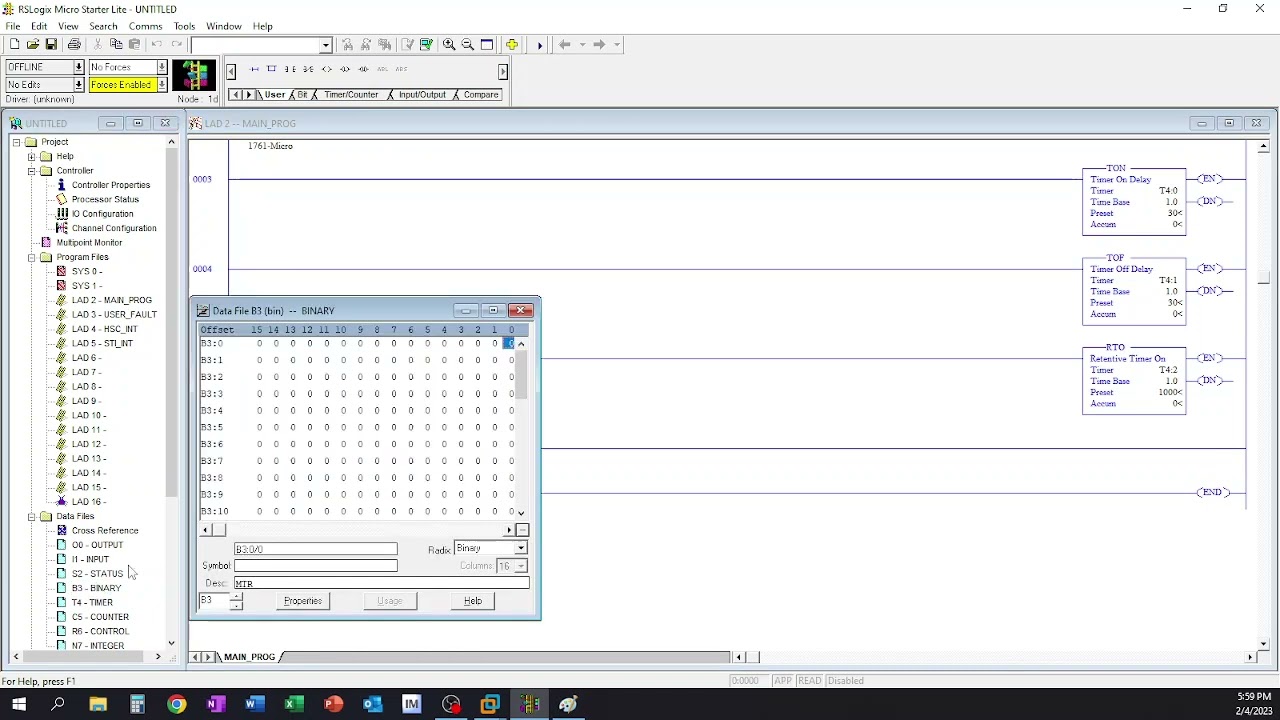Insert a new rung instruction
Viewport: 1280px width, 720px height.
[254, 69]
